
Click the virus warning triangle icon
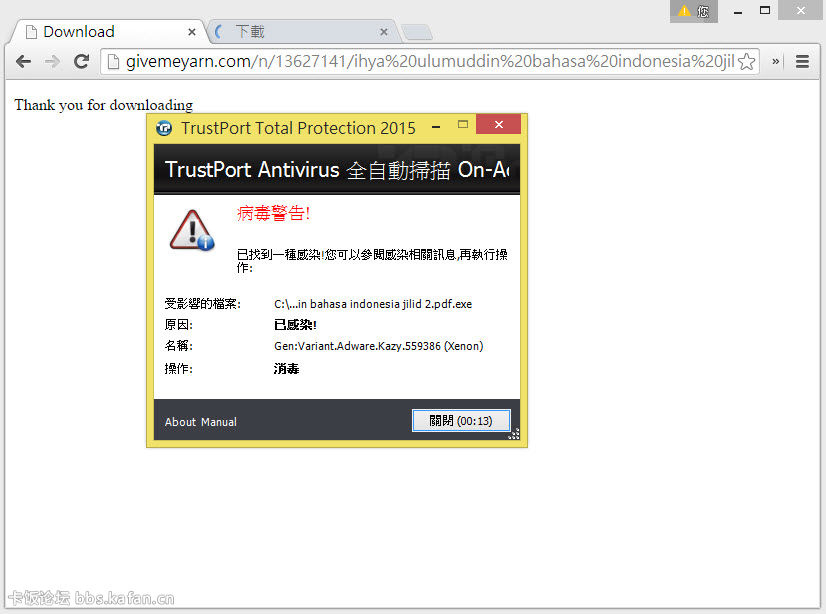point(191,230)
